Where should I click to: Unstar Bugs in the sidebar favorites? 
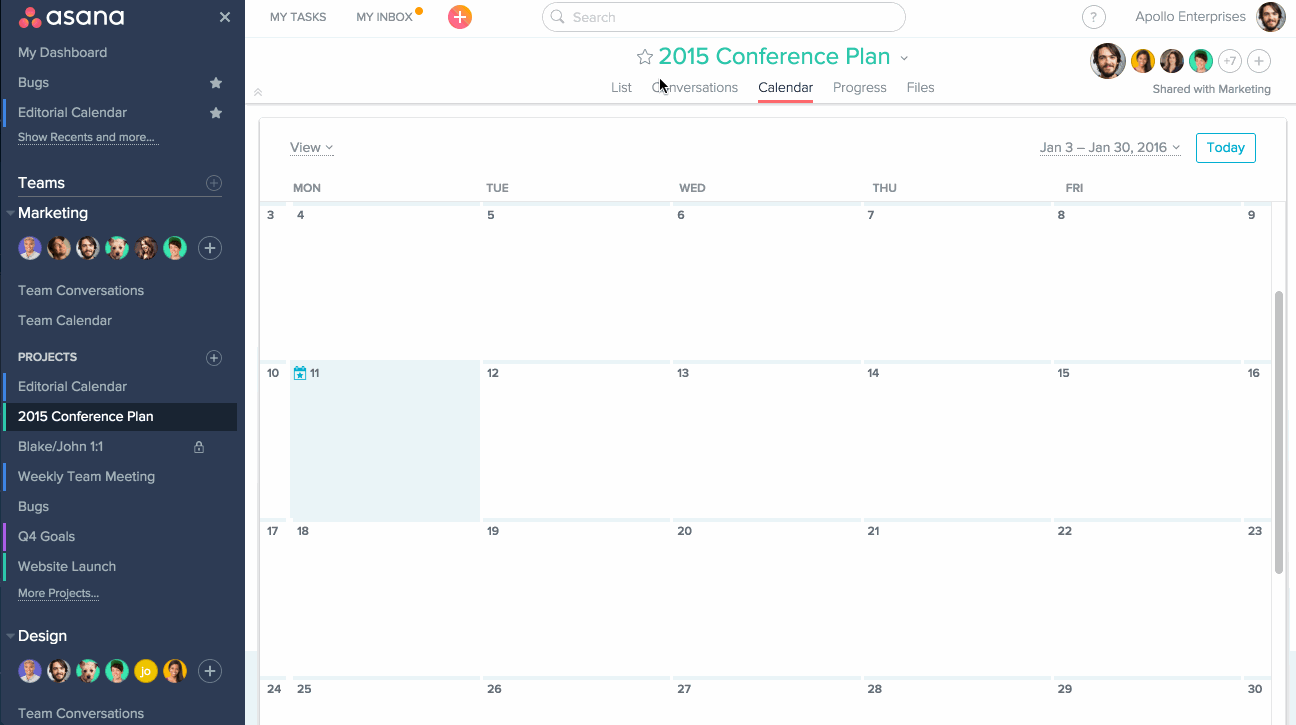point(215,83)
